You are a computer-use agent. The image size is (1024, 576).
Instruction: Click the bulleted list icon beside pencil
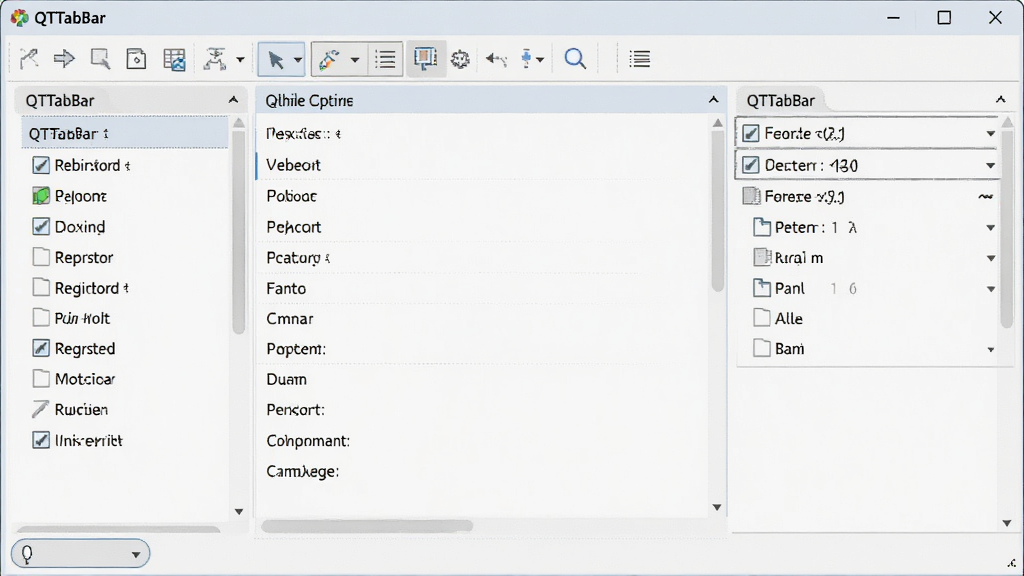(385, 59)
